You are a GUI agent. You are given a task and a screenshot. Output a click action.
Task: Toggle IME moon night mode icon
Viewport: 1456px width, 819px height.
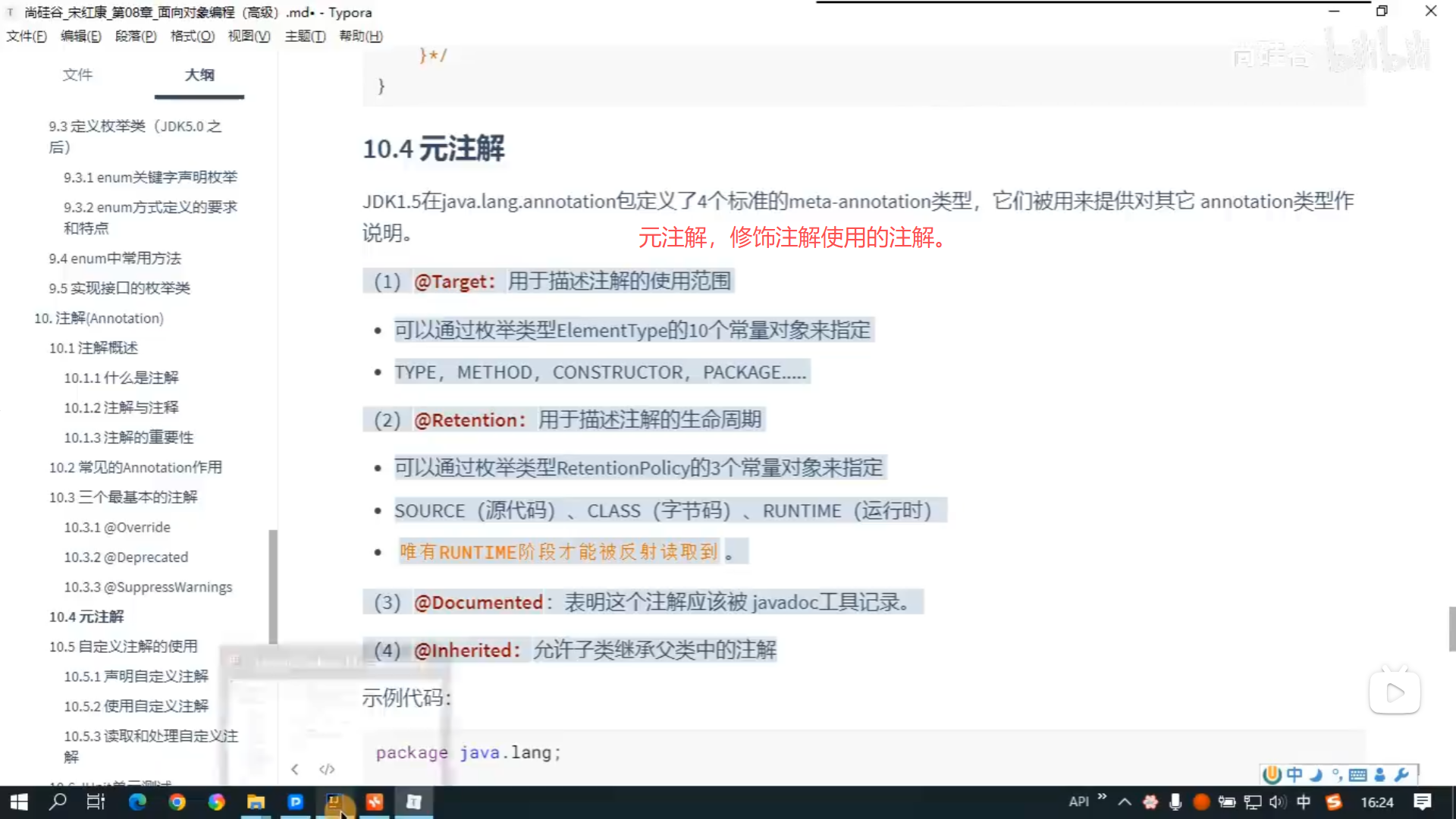[1316, 774]
